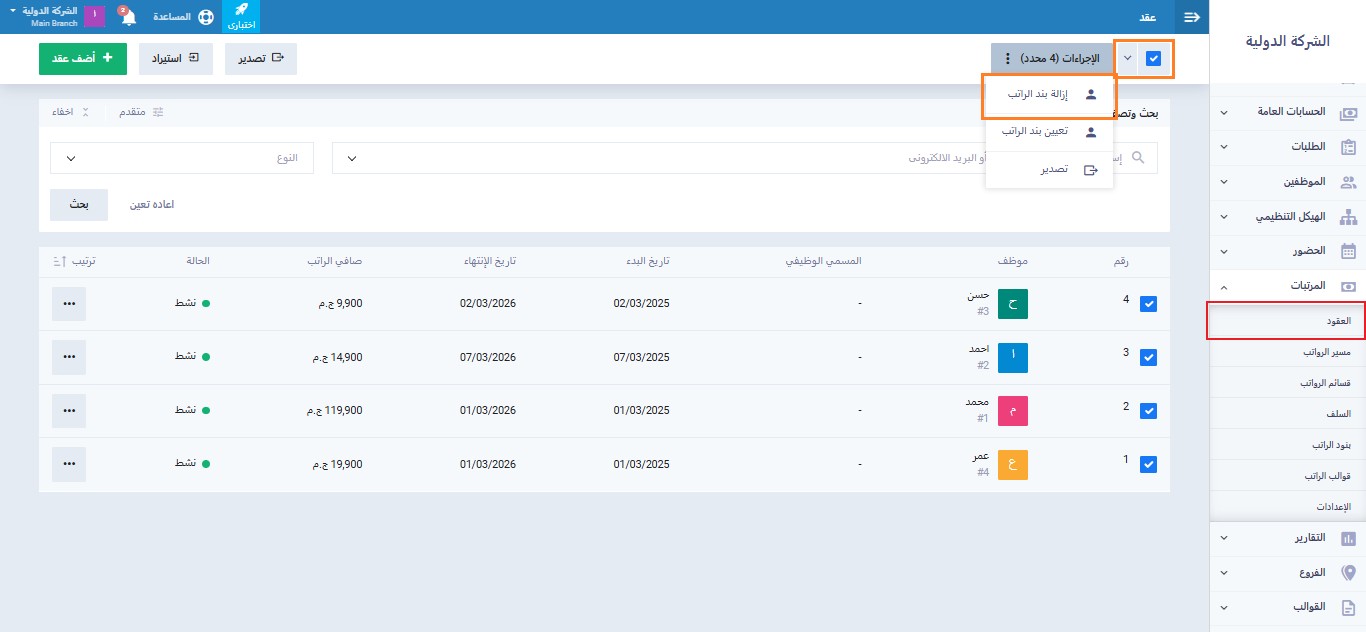The height and width of the screenshot is (632, 1366).
Task: Click the الشركة الدولية sidebar title
Action: pyautogui.click(x=1288, y=41)
